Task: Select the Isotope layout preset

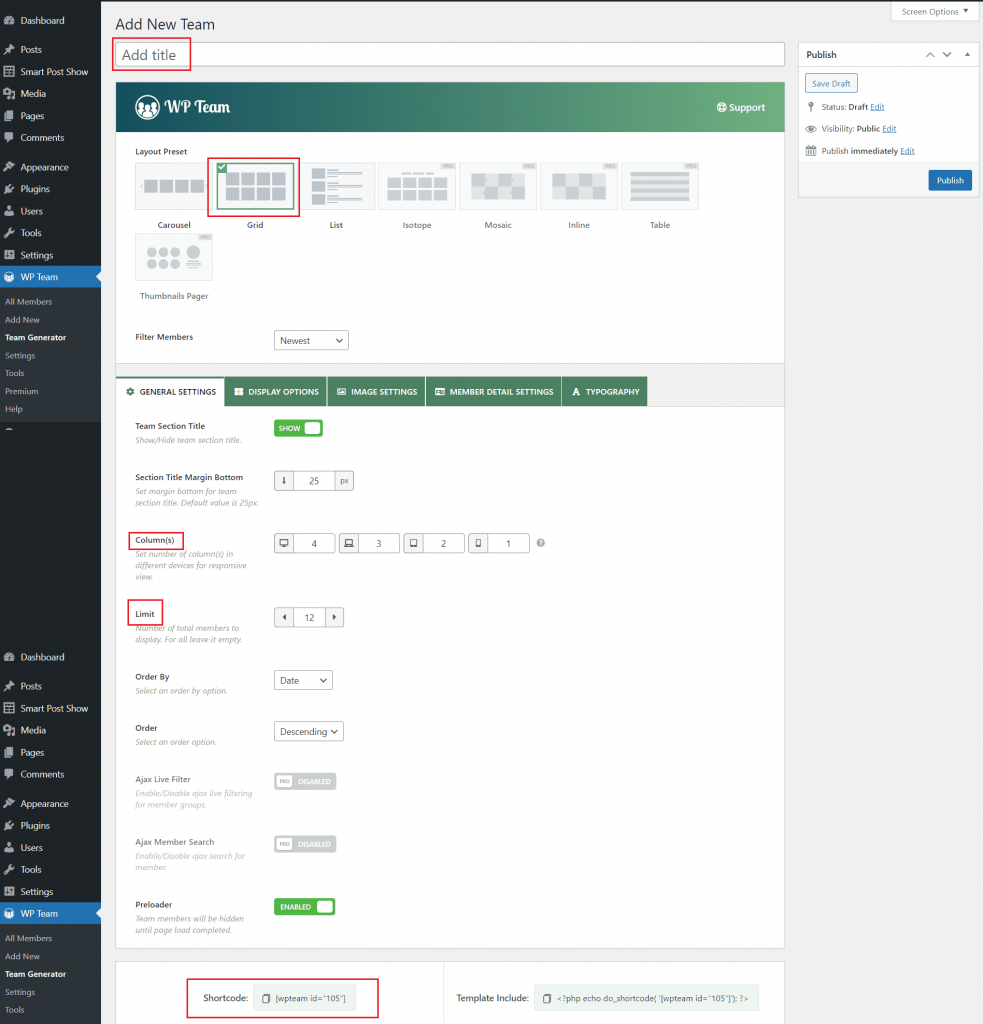Action: point(417,186)
